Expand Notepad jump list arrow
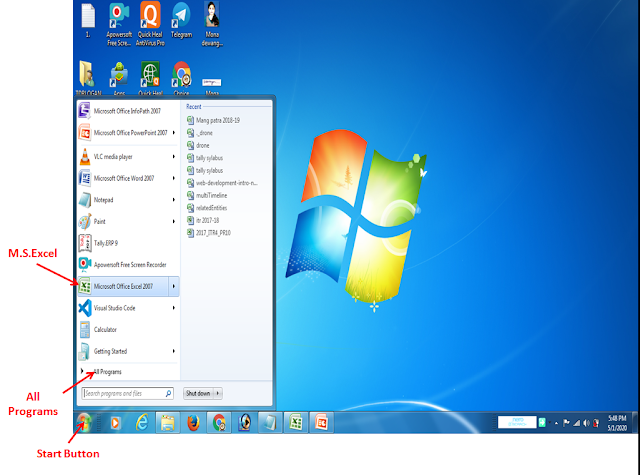The image size is (640, 475). (174, 200)
